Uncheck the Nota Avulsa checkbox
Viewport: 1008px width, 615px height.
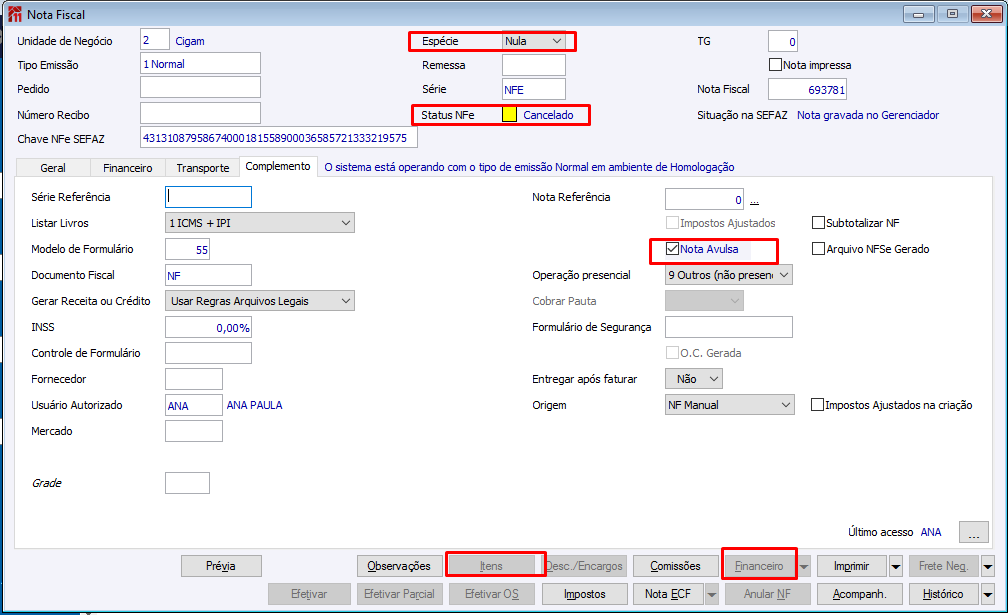672,249
